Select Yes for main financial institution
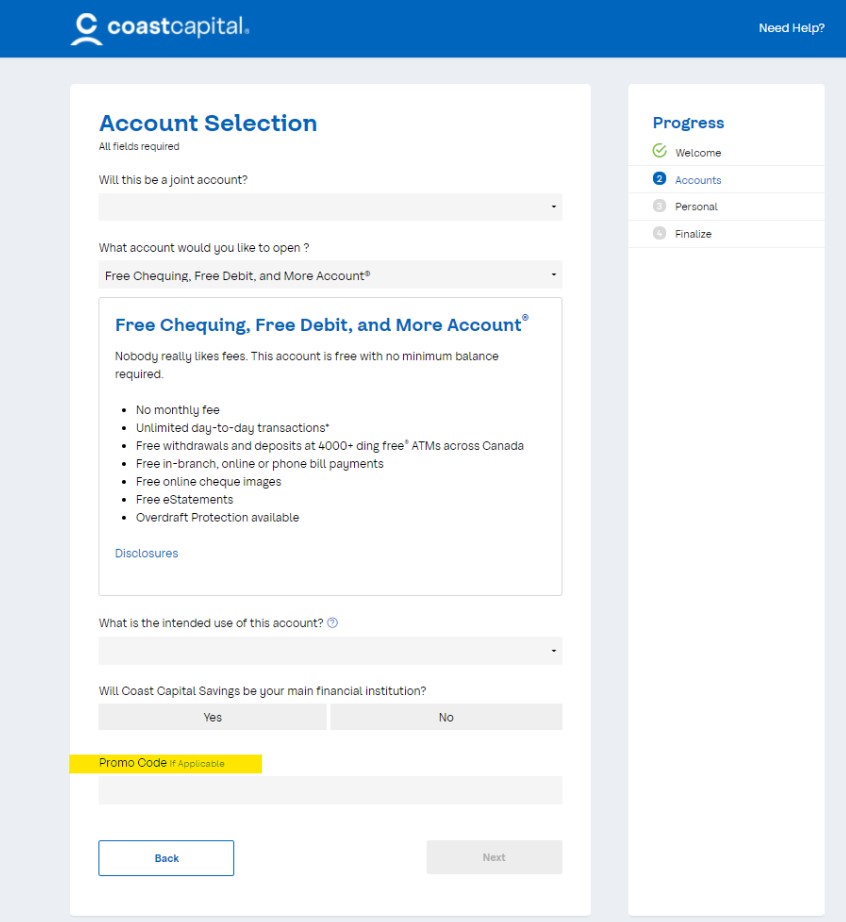Screen dimensions: 846x922 click(212, 717)
